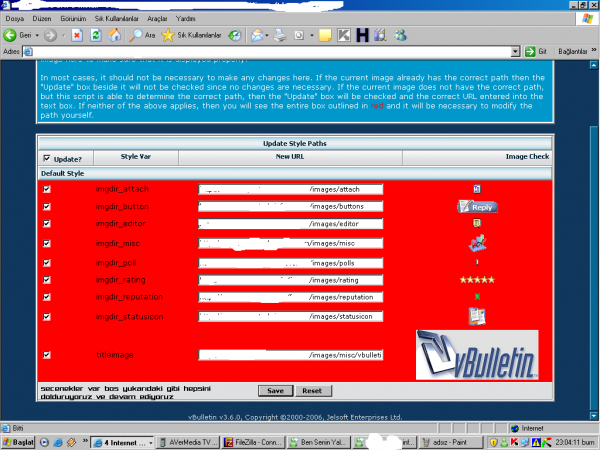This screenshot has height=450, width=600.
Task: Uncheck the imgdir_reputation checkbox
Action: pyautogui.click(x=47, y=297)
